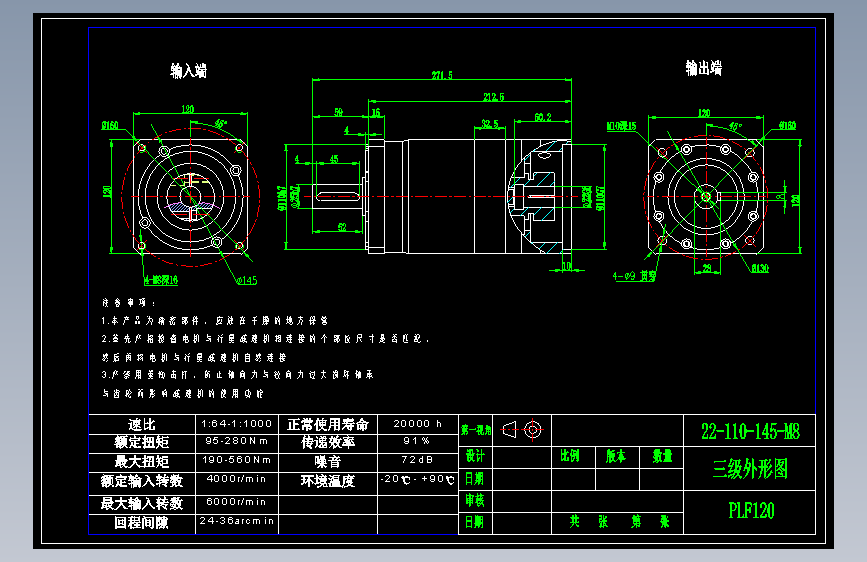Select the 'PLF120' model name

(751, 511)
